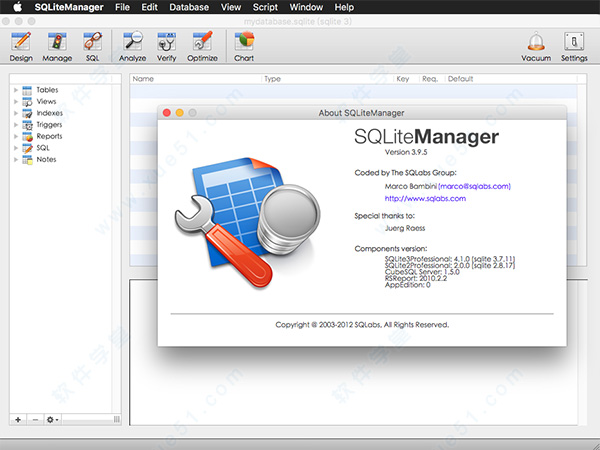Image resolution: width=600 pixels, height=450 pixels.
Task: Click the "CubeSQL Server: 1.5.0" line
Action: [x=422, y=272]
